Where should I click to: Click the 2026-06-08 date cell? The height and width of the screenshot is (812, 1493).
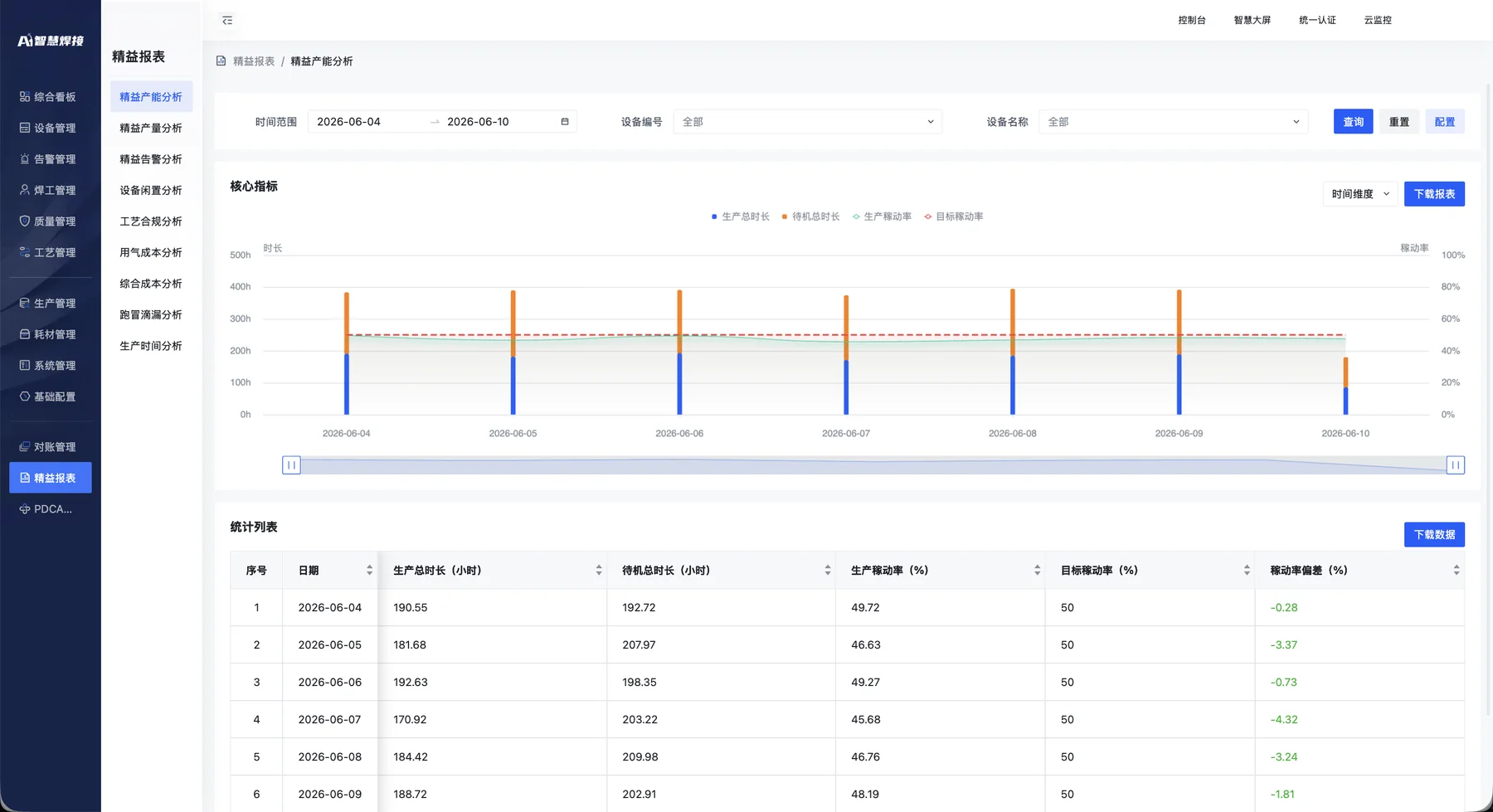click(330, 757)
